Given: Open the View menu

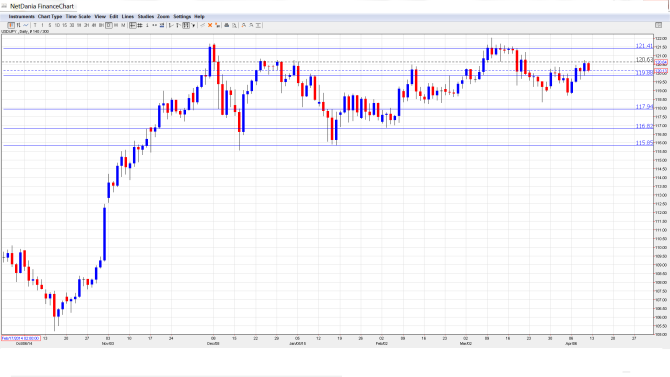Looking at the screenshot, I should point(100,17).
